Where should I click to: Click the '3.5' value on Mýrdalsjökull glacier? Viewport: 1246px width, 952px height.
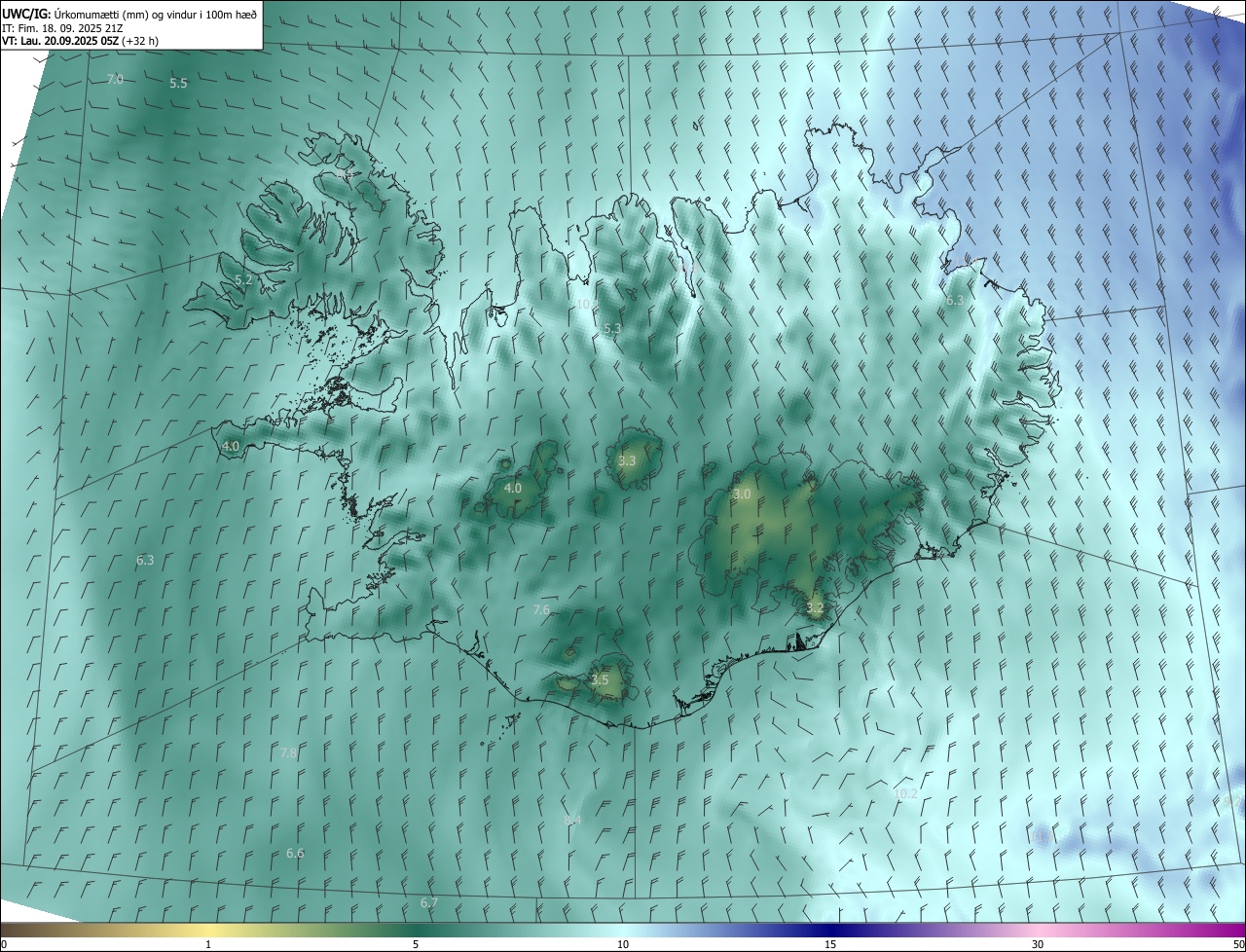pyautogui.click(x=600, y=679)
